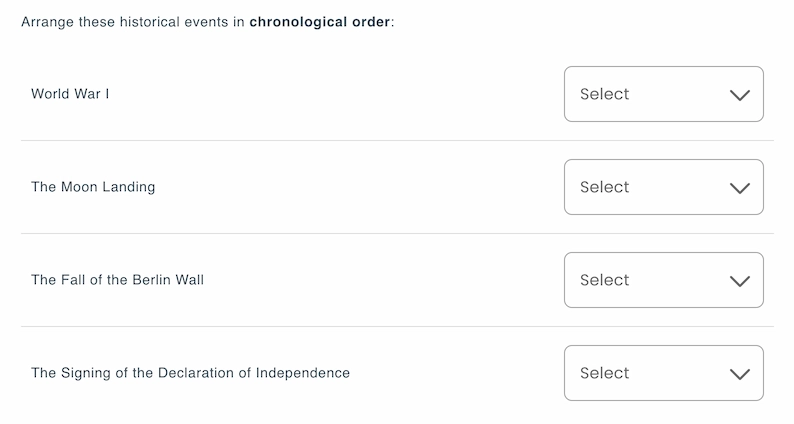Viewport: 794px width, 424px height.
Task: Click the divider line below World War I row
Action: pyautogui.click(x=397, y=141)
